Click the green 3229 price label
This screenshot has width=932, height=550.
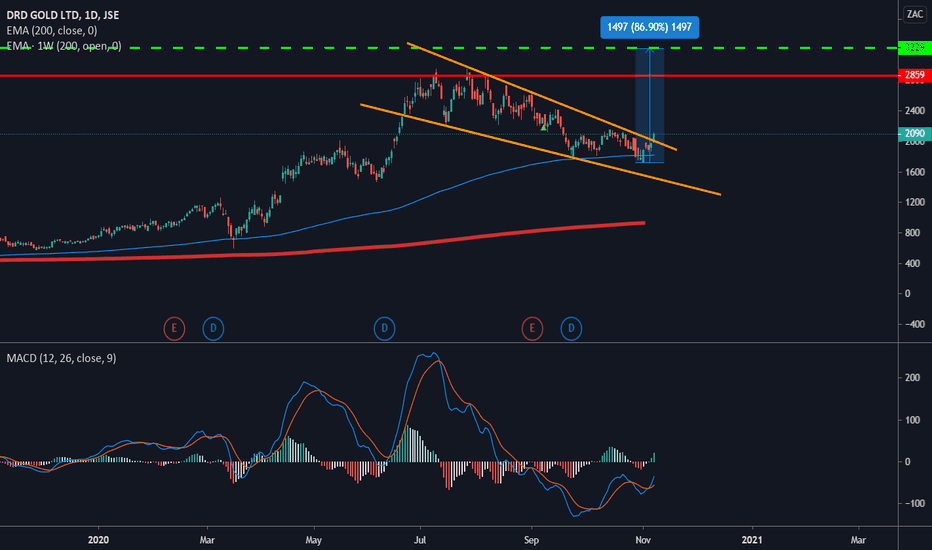915,47
